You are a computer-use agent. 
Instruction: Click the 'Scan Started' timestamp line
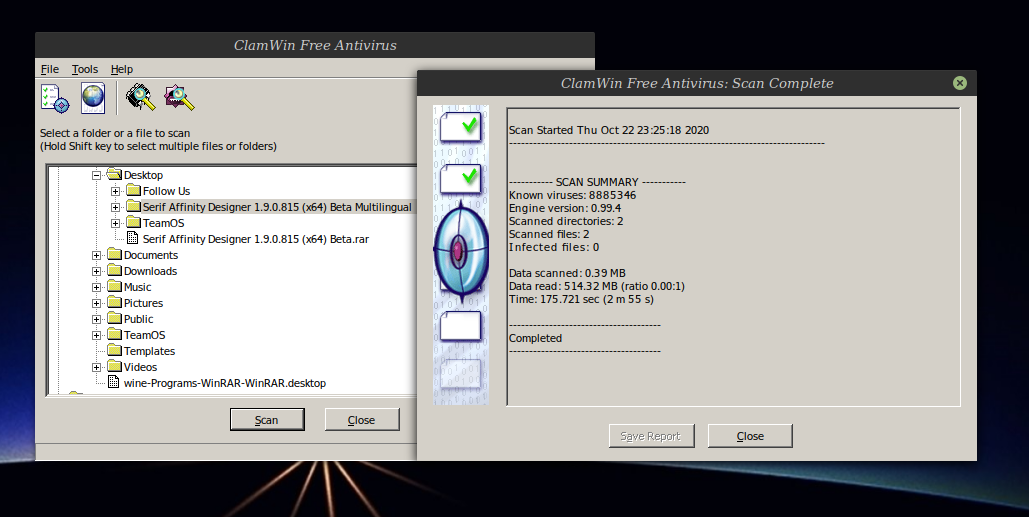click(609, 130)
